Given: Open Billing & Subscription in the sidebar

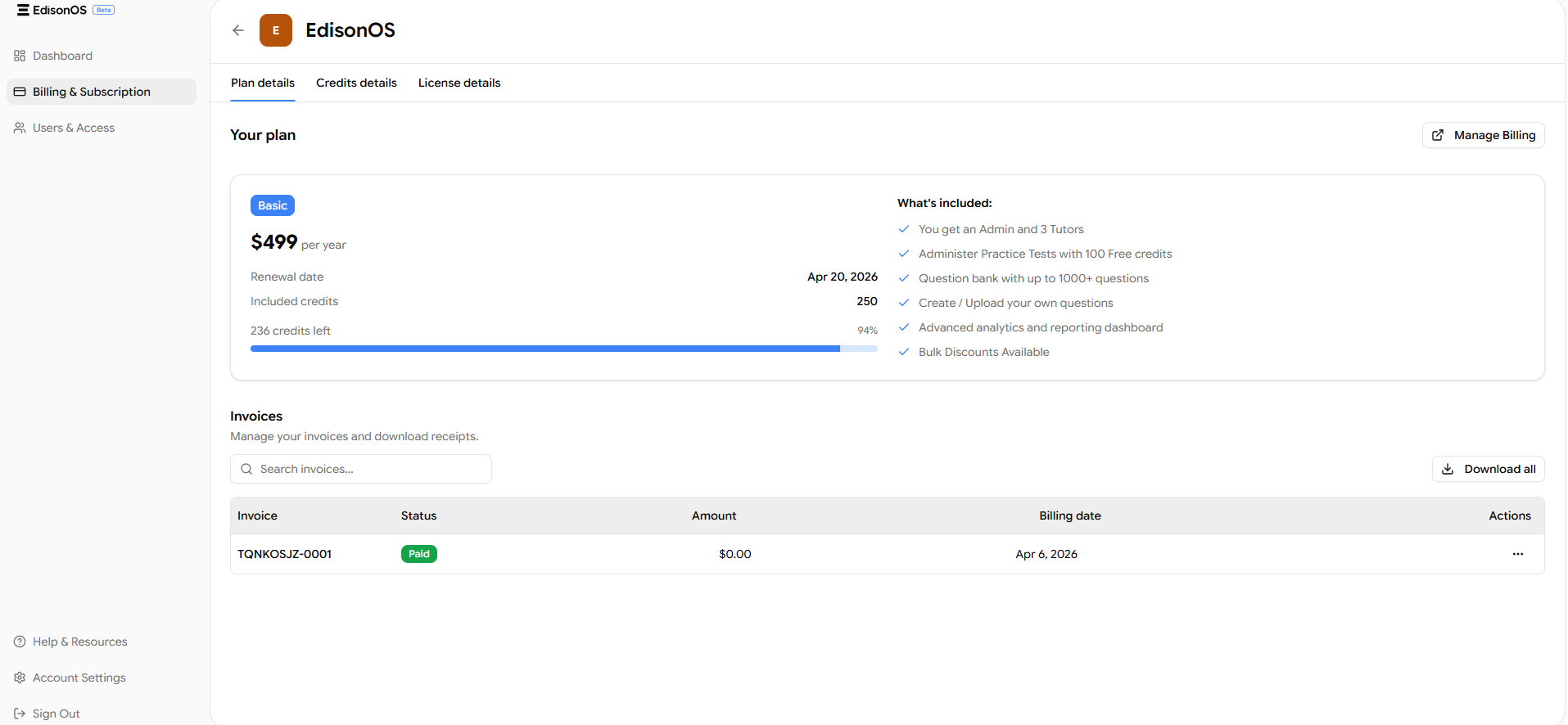Looking at the screenshot, I should (x=92, y=92).
